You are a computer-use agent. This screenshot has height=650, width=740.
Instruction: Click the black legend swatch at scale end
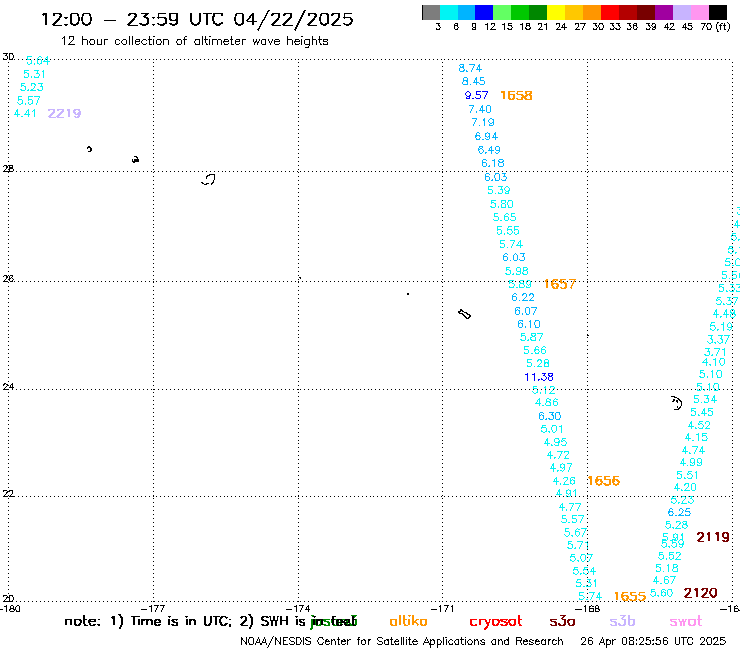click(718, 12)
